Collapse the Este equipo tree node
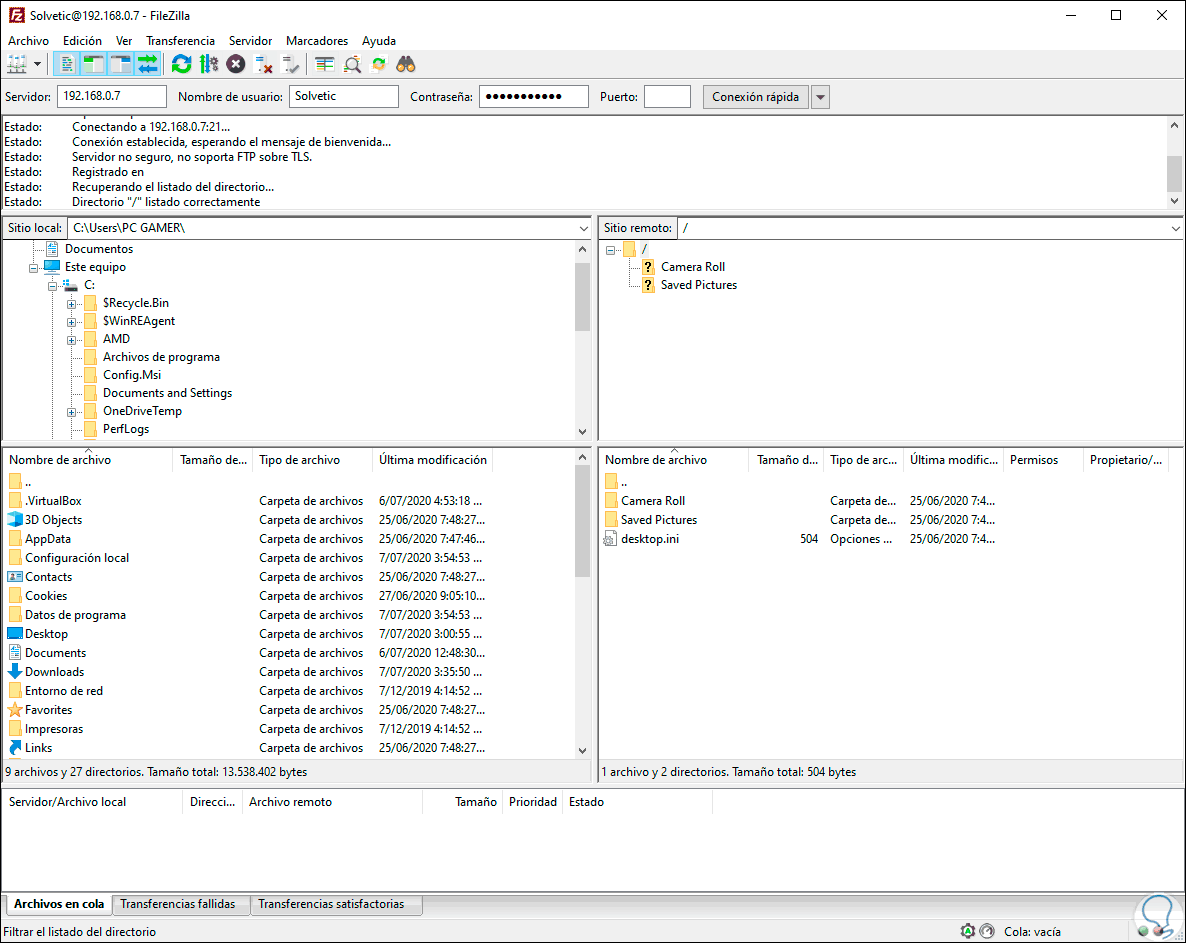 pyautogui.click(x=33, y=268)
